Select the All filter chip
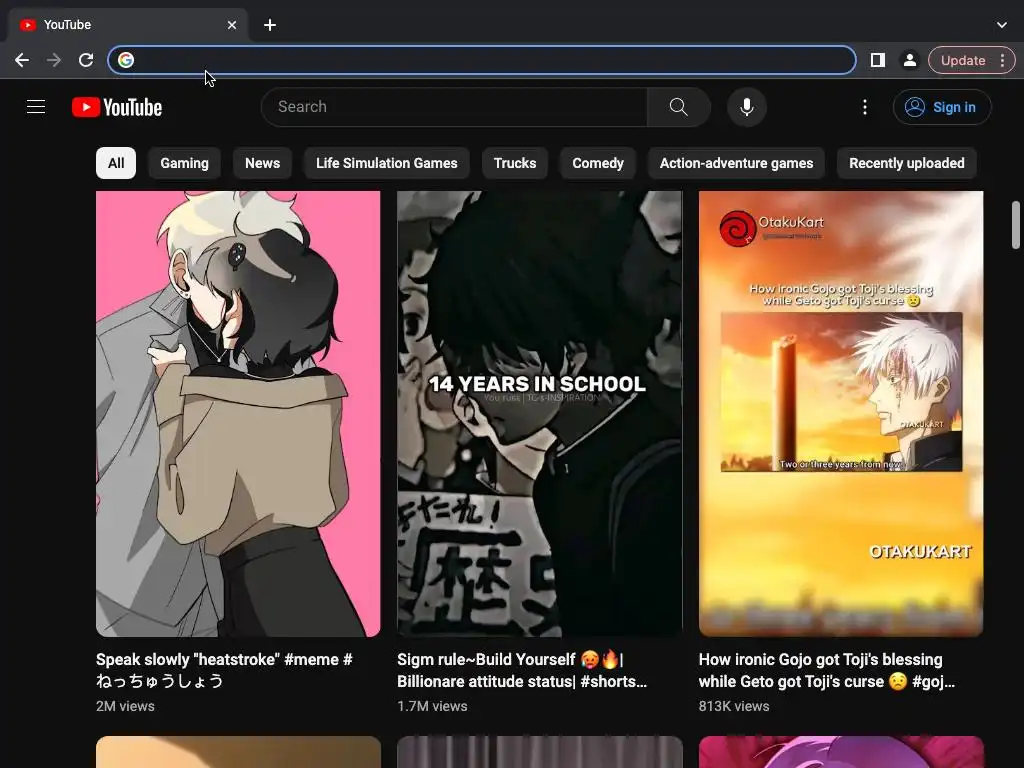The image size is (1024, 768). tap(116, 163)
